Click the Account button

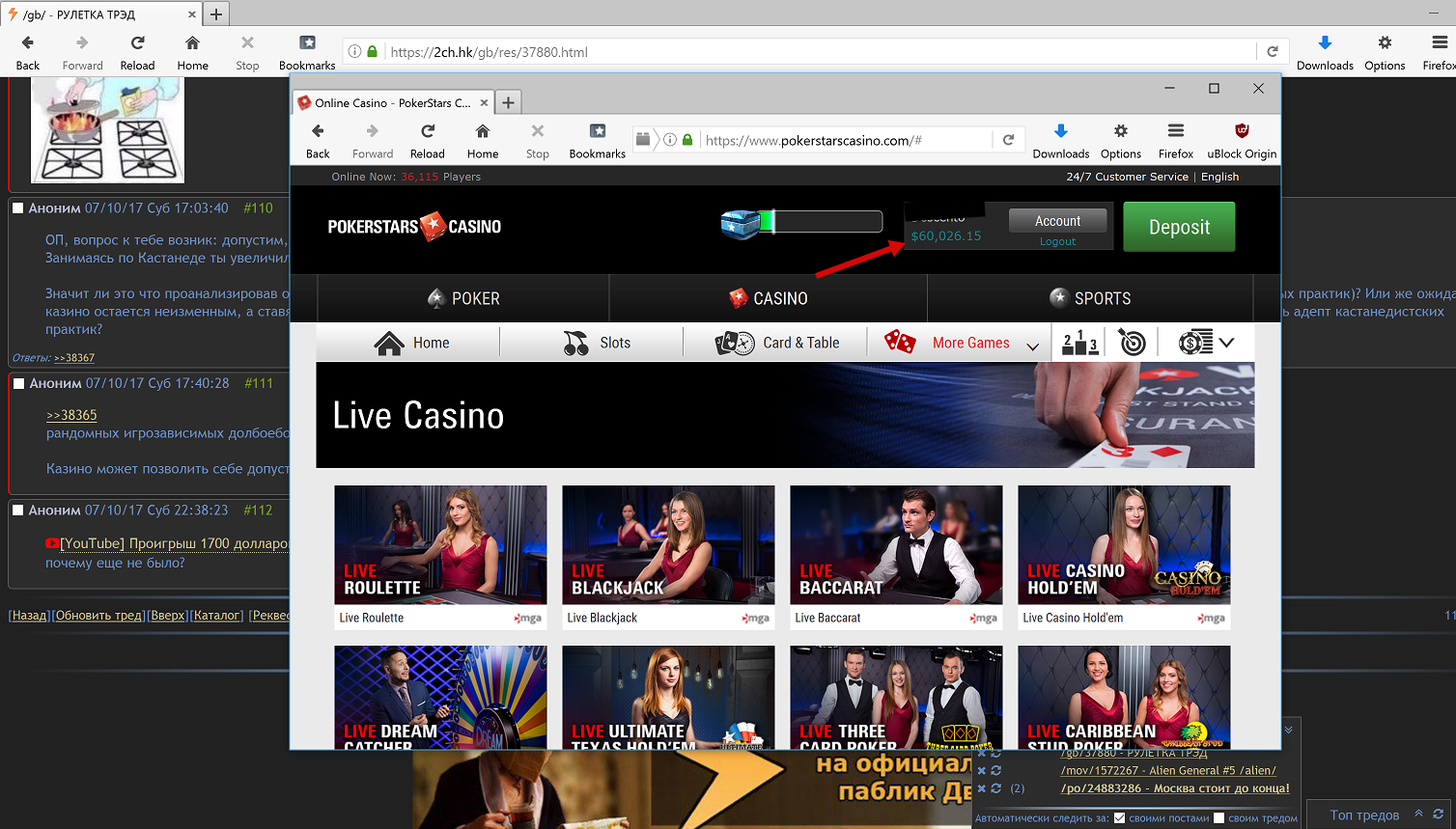click(x=1057, y=221)
